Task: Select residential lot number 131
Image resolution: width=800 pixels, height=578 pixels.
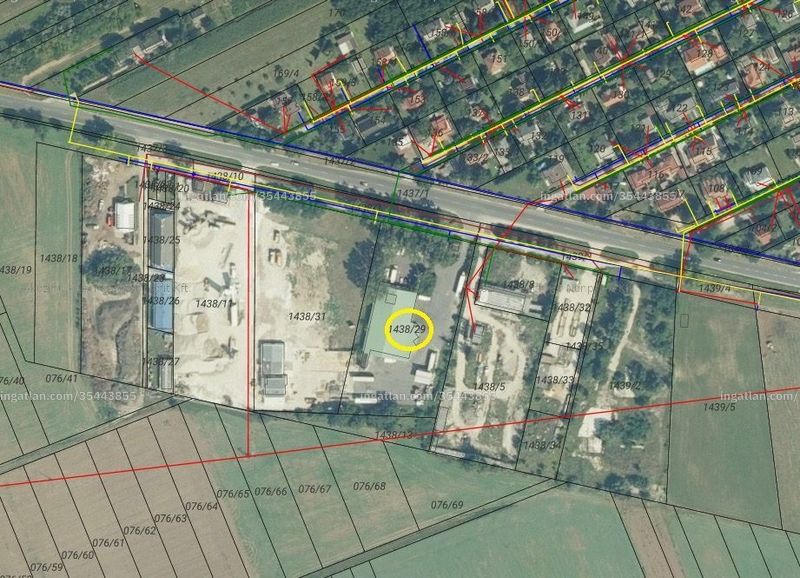Action: 580,115
